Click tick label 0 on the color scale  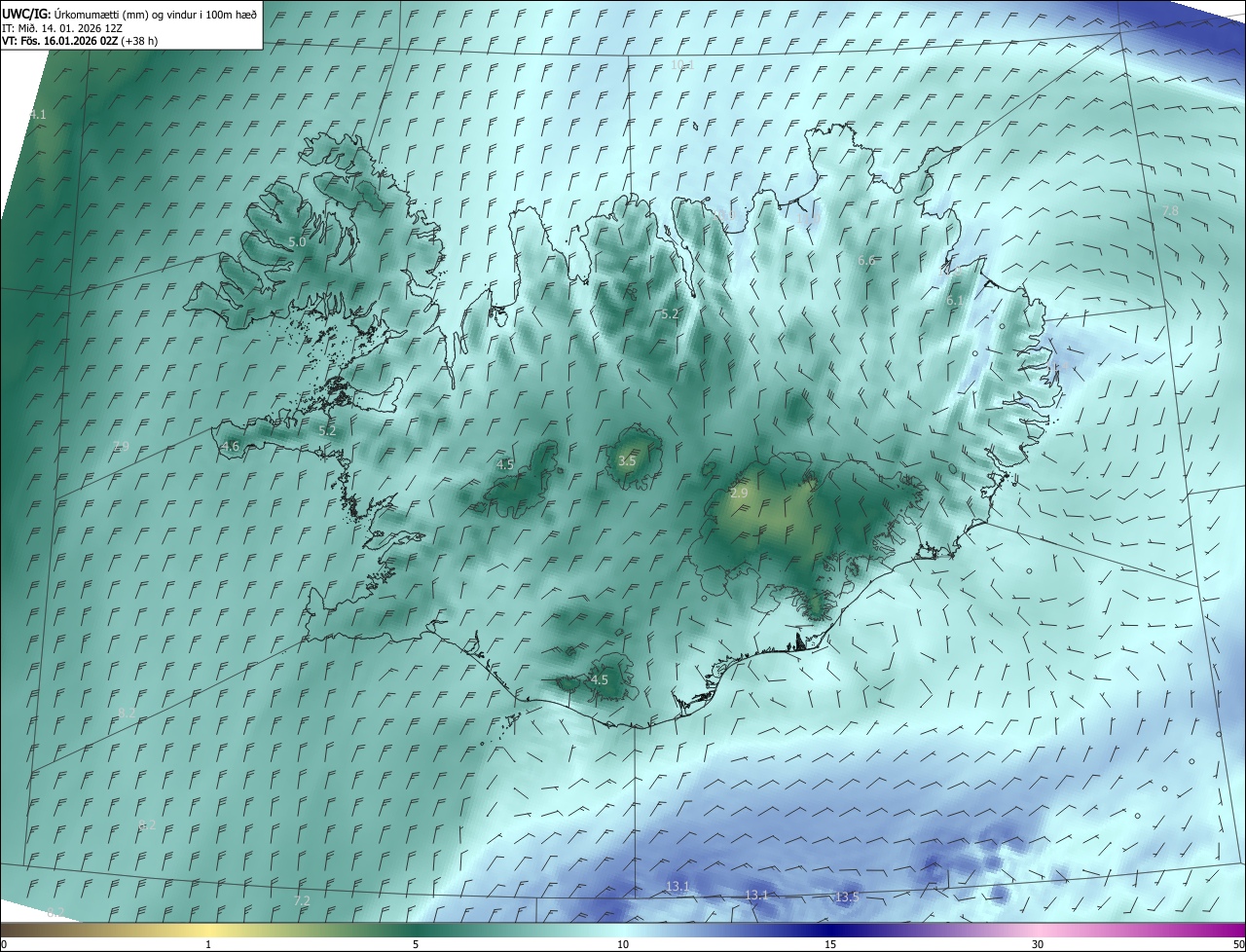coord(4,944)
